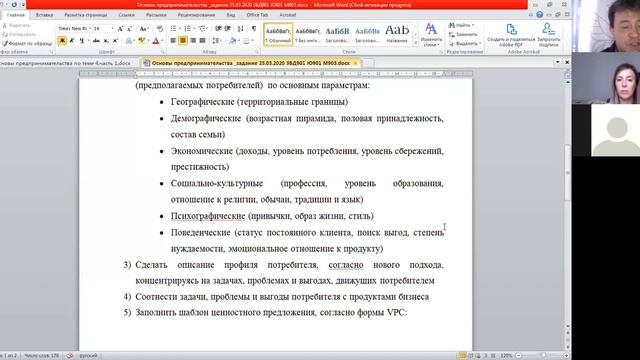Apply Без интервала style
The height and width of the screenshot is (360, 640).
(308, 34)
